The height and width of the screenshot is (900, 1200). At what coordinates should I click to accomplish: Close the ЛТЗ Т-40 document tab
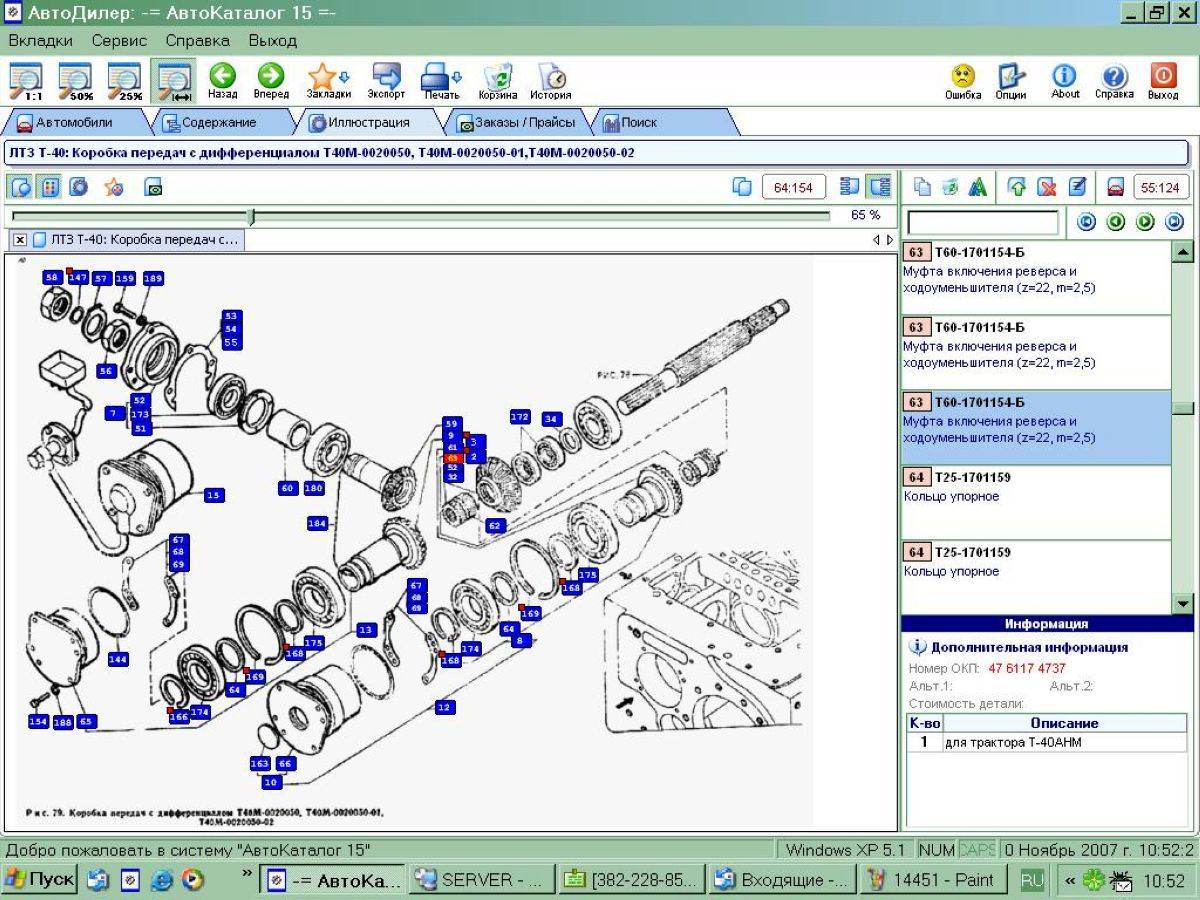coord(20,240)
